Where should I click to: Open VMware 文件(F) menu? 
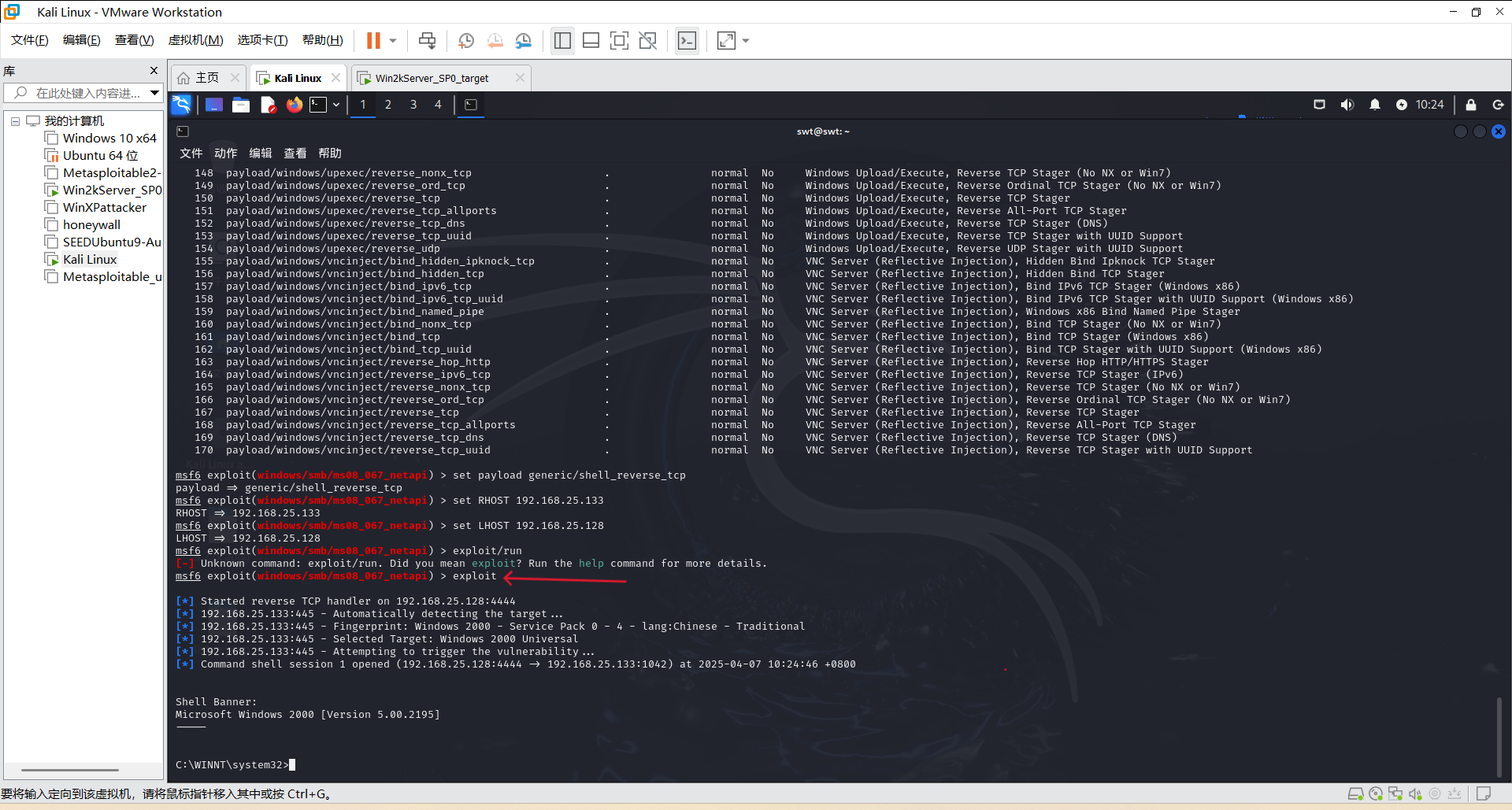pos(30,40)
